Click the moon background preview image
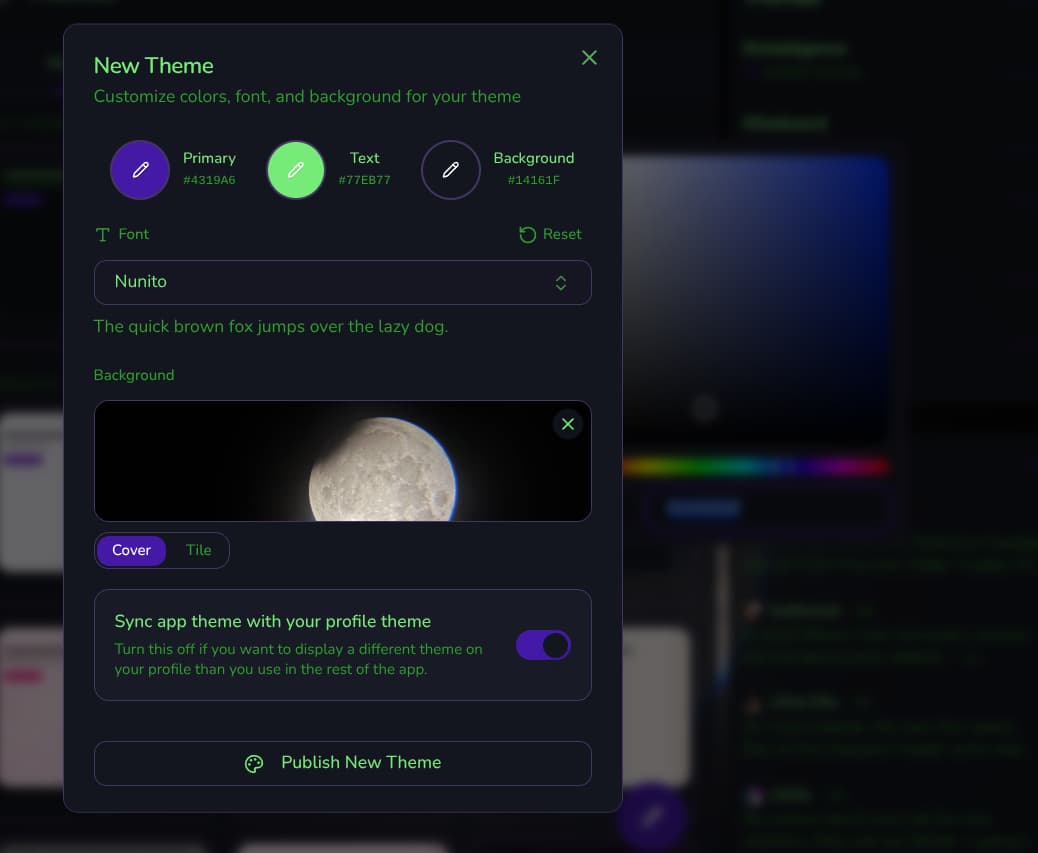 coord(343,461)
